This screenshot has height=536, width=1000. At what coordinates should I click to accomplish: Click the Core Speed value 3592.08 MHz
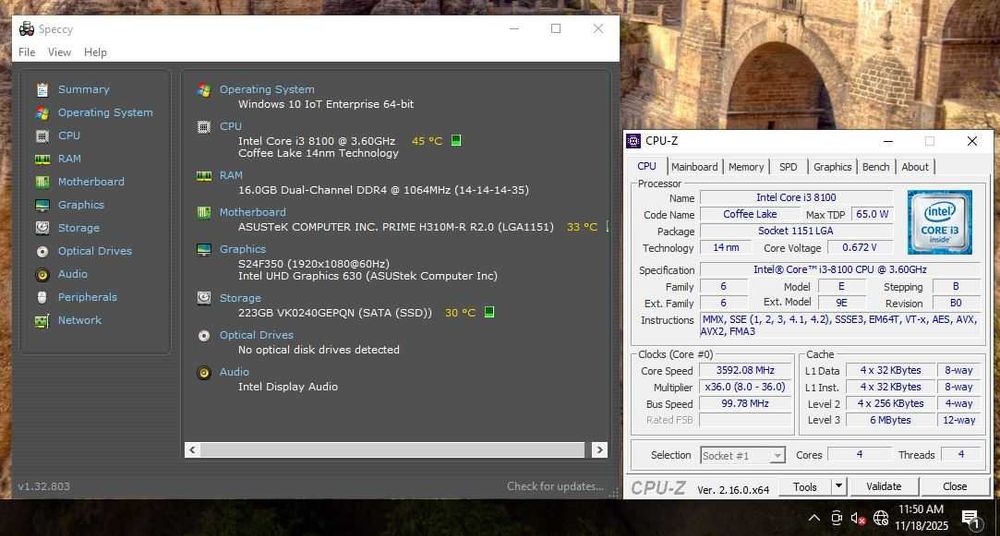(x=745, y=371)
